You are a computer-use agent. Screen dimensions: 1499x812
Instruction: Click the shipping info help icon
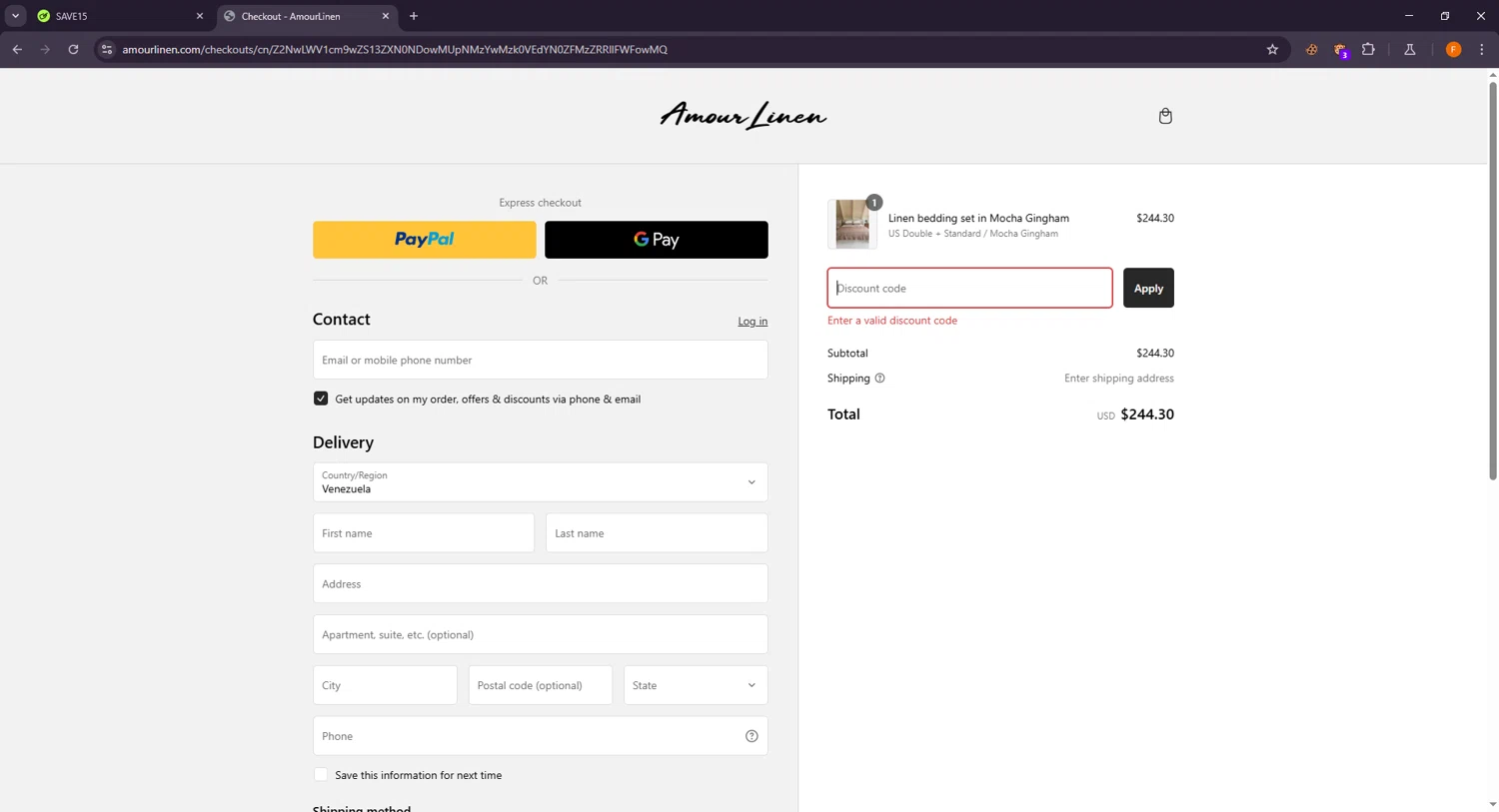click(879, 379)
